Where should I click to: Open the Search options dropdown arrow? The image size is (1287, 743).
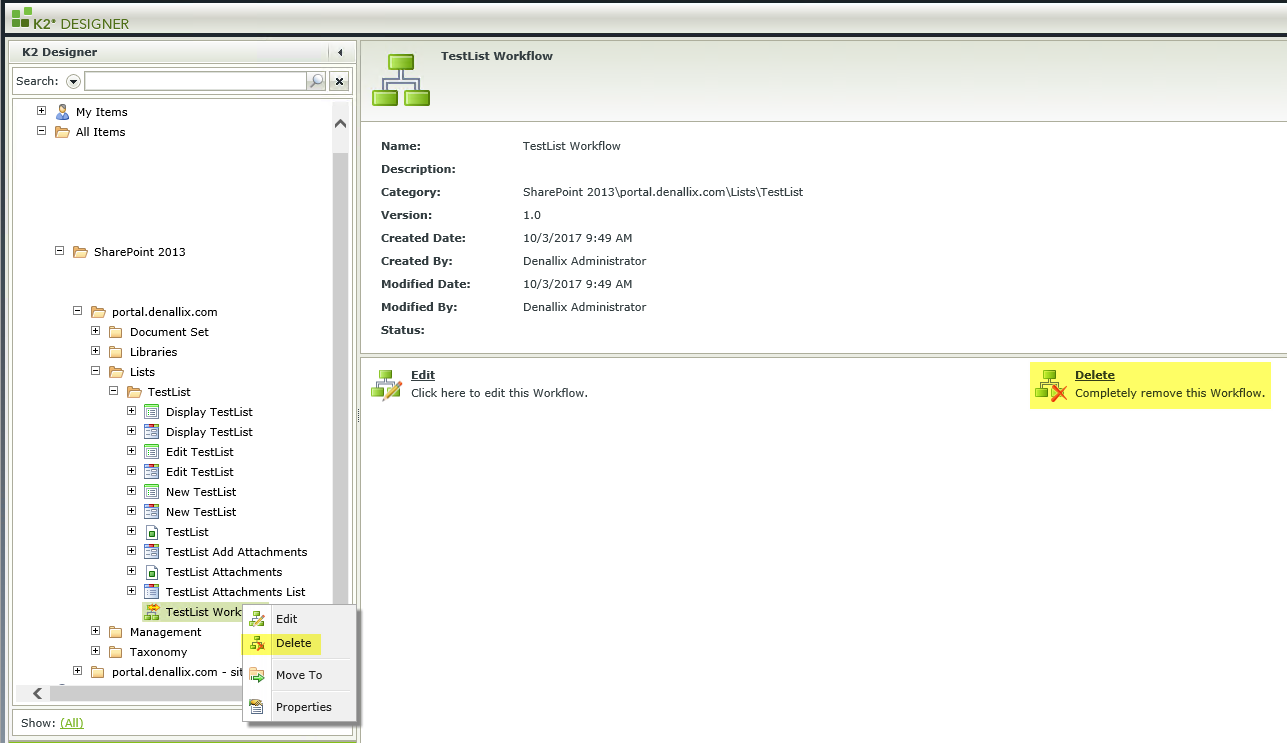pos(73,81)
